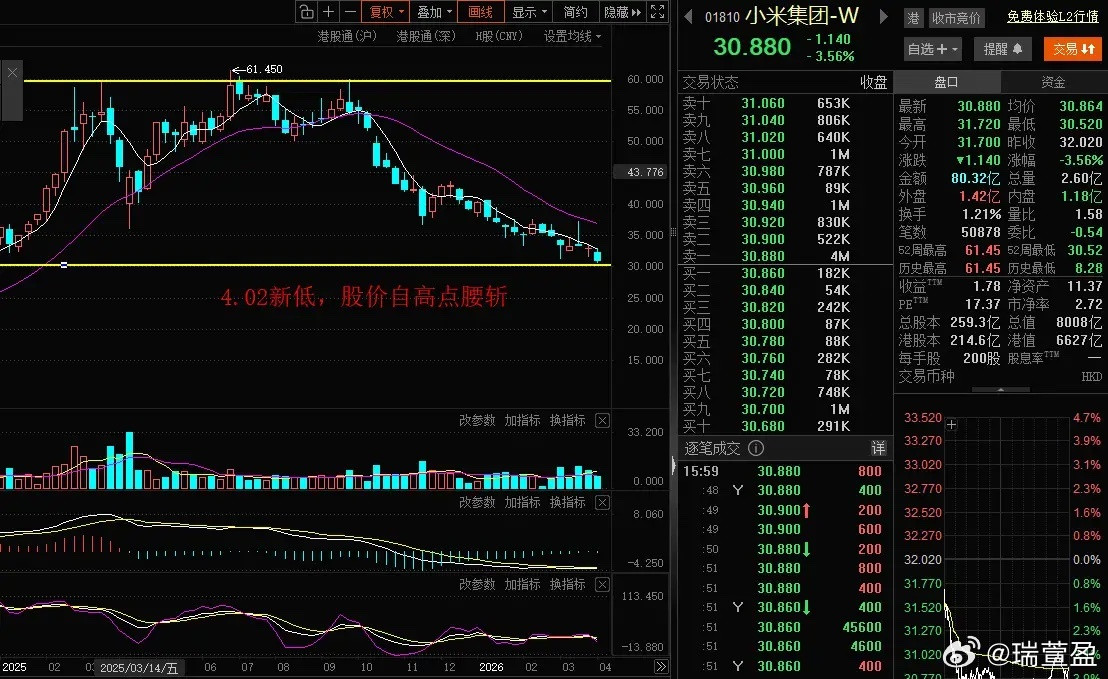Image resolution: width=1108 pixels, height=679 pixels.
Task: Zoom out with the minus icon
Action: (x=348, y=12)
